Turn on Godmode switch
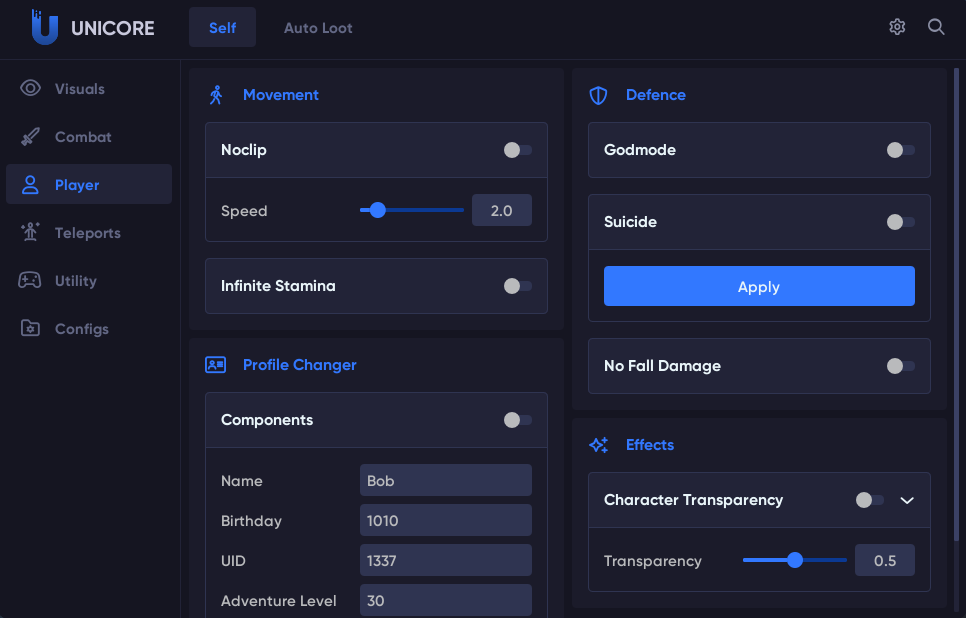966x618 pixels. click(900, 150)
